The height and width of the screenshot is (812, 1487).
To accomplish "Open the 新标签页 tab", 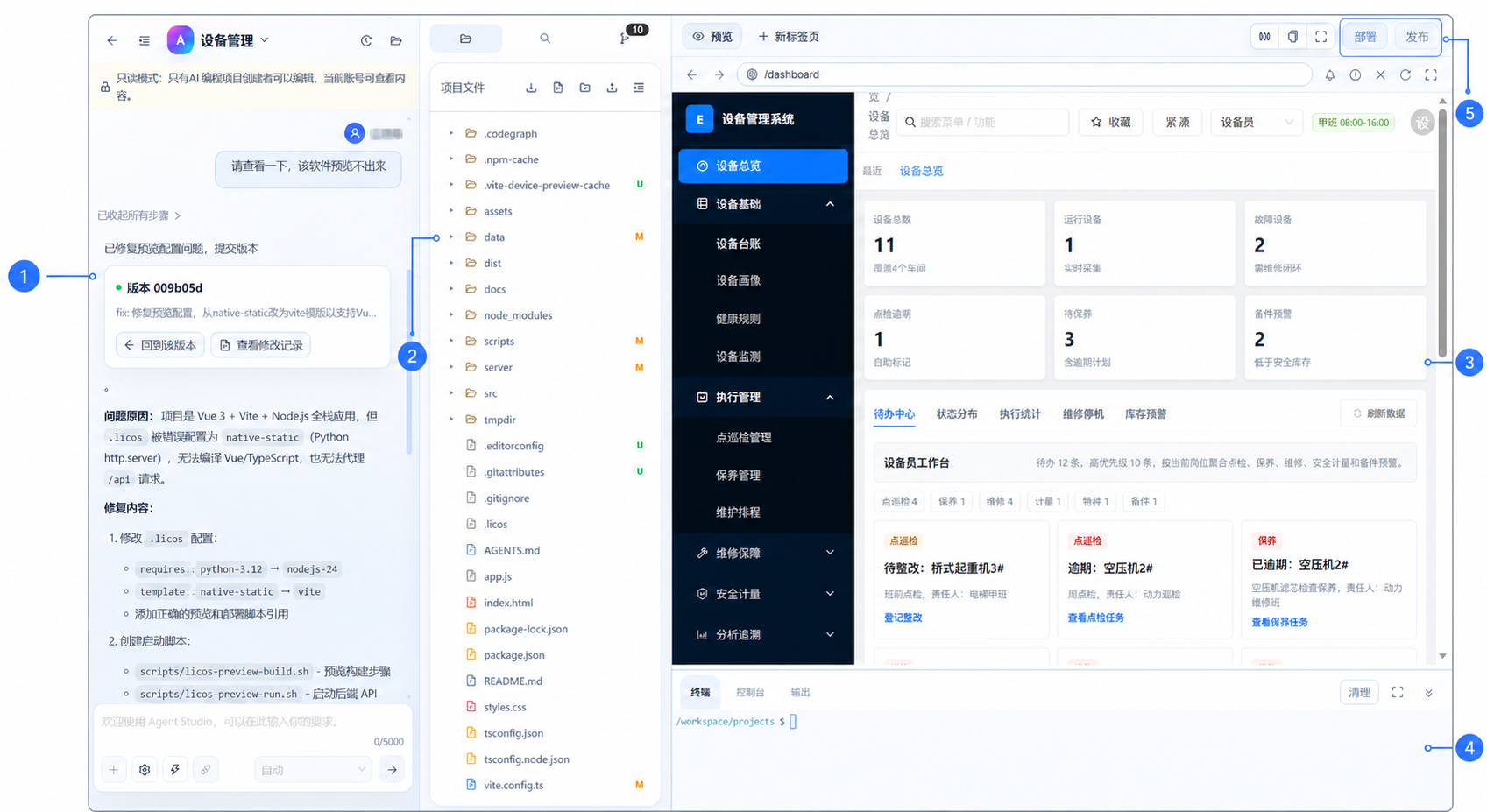I will coord(789,37).
